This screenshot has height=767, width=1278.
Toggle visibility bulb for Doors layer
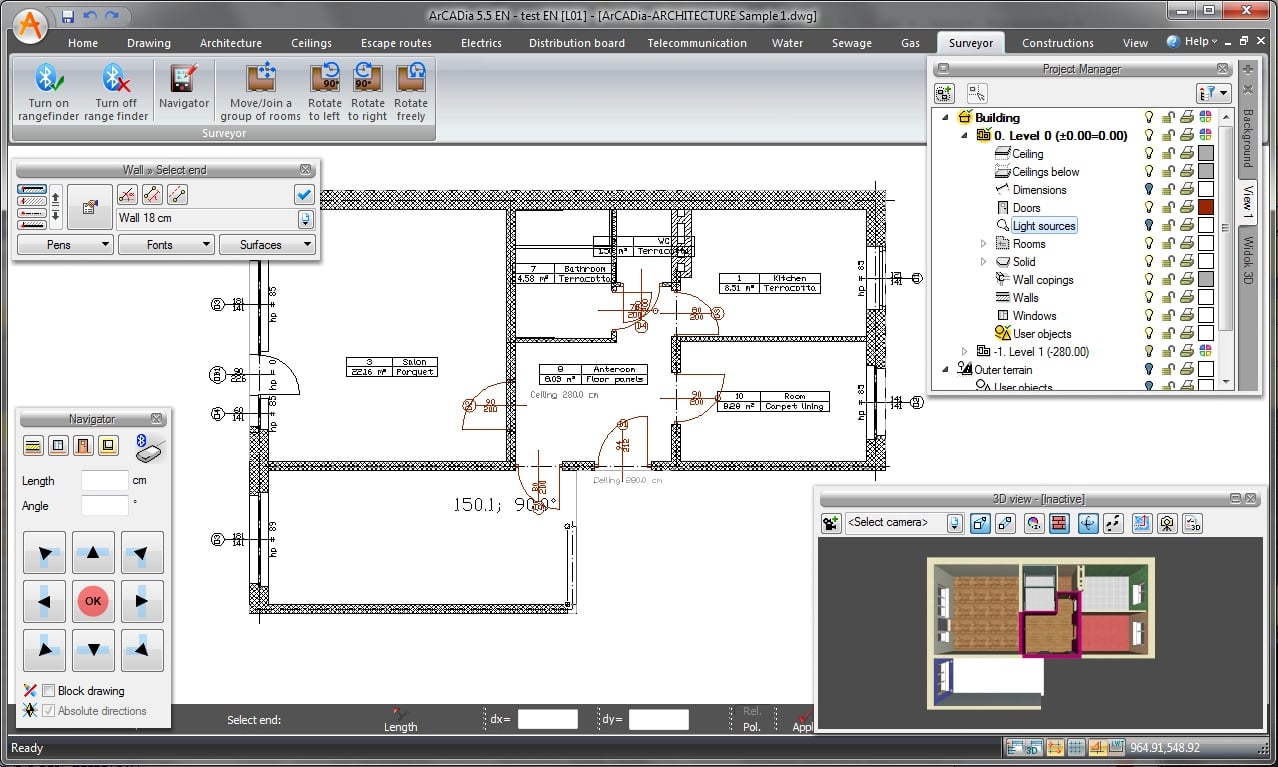(1149, 208)
